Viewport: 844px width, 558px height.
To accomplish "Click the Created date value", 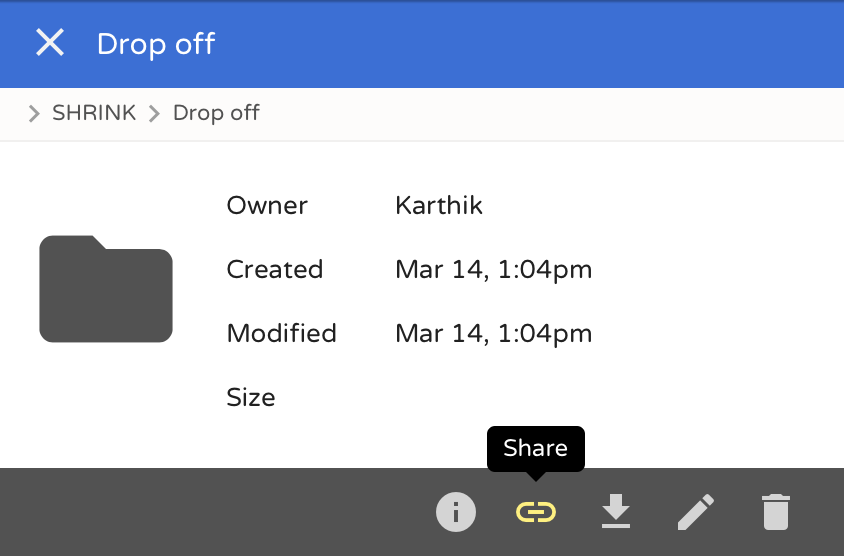I will coord(493,270).
